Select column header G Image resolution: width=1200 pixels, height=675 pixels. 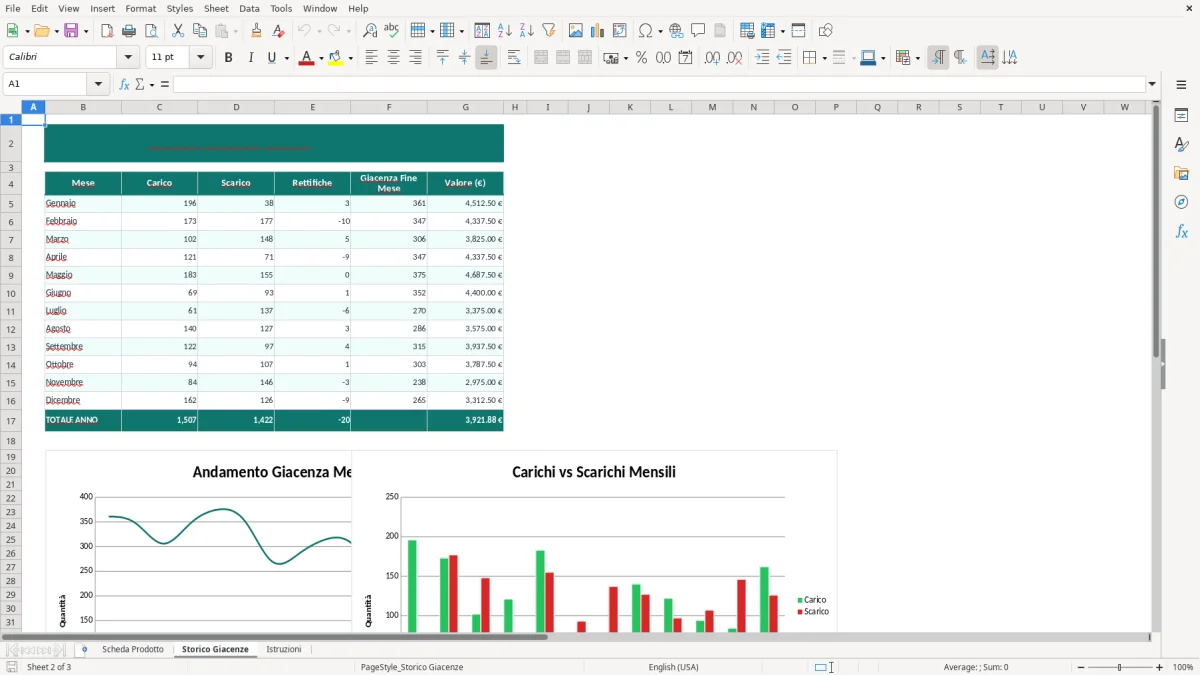click(465, 107)
